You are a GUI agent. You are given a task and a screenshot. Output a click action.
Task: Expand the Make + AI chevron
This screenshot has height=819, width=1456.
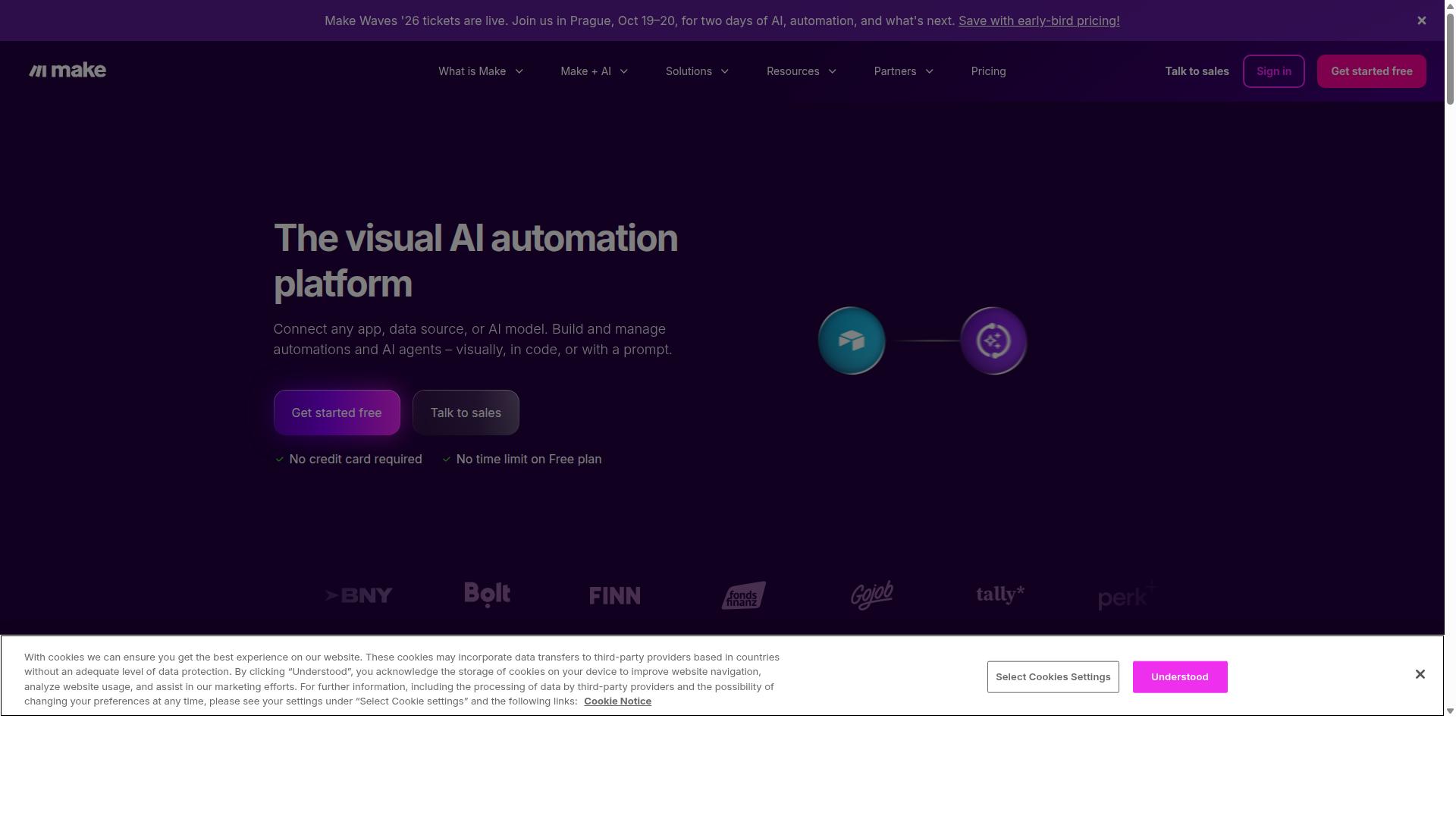tap(624, 71)
